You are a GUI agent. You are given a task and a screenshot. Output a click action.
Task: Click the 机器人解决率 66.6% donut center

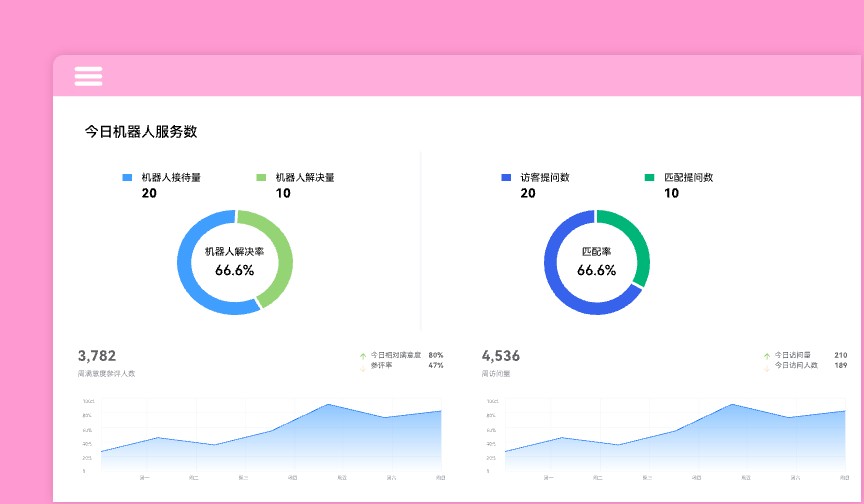tap(235, 262)
